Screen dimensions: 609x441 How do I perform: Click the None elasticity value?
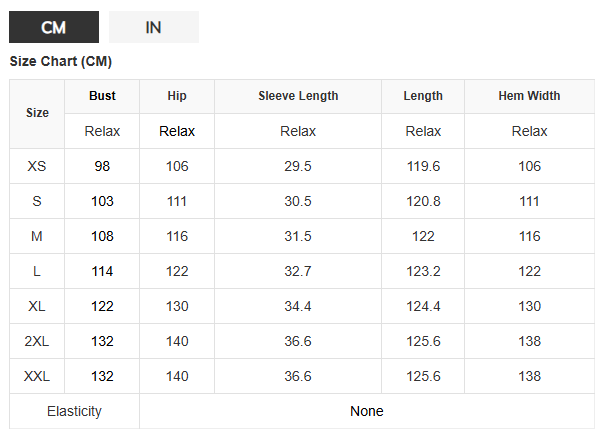[367, 411]
